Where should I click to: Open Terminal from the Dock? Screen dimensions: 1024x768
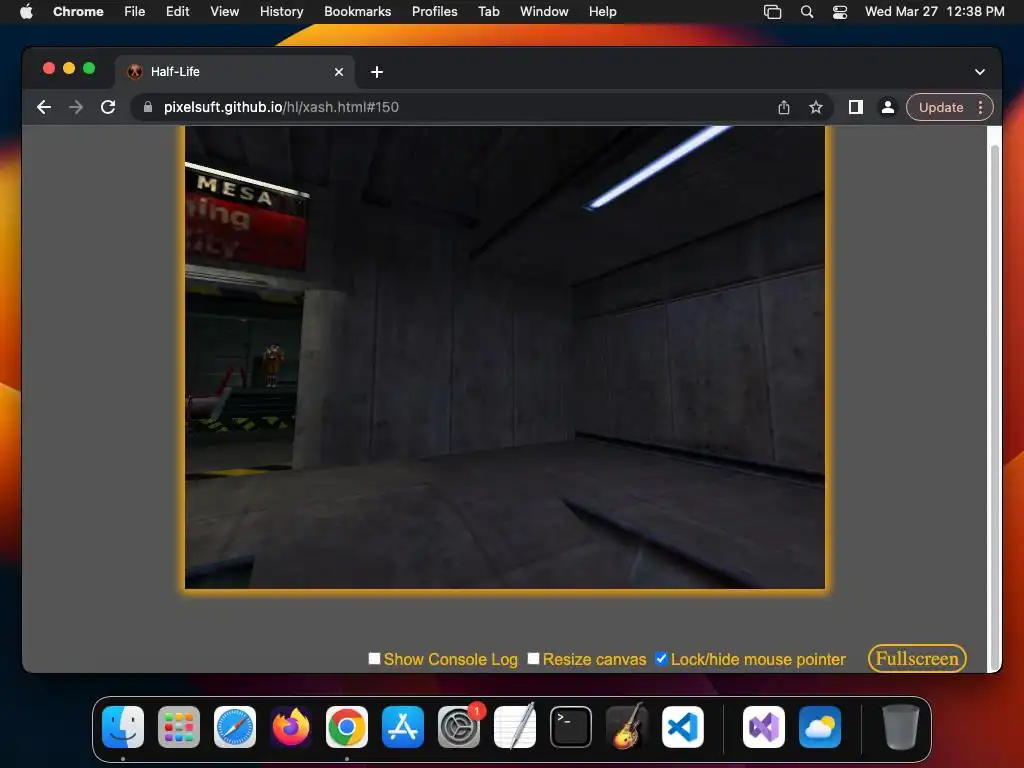coord(571,727)
